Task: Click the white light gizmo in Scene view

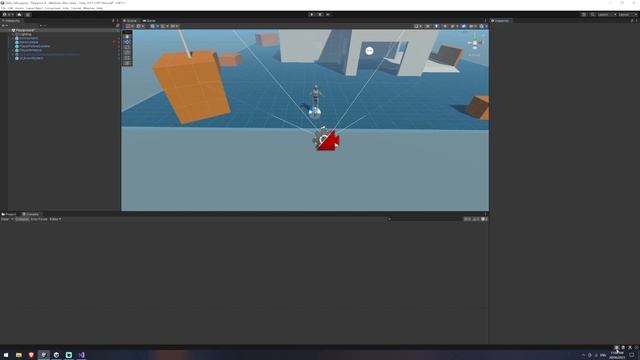Action: point(369,51)
